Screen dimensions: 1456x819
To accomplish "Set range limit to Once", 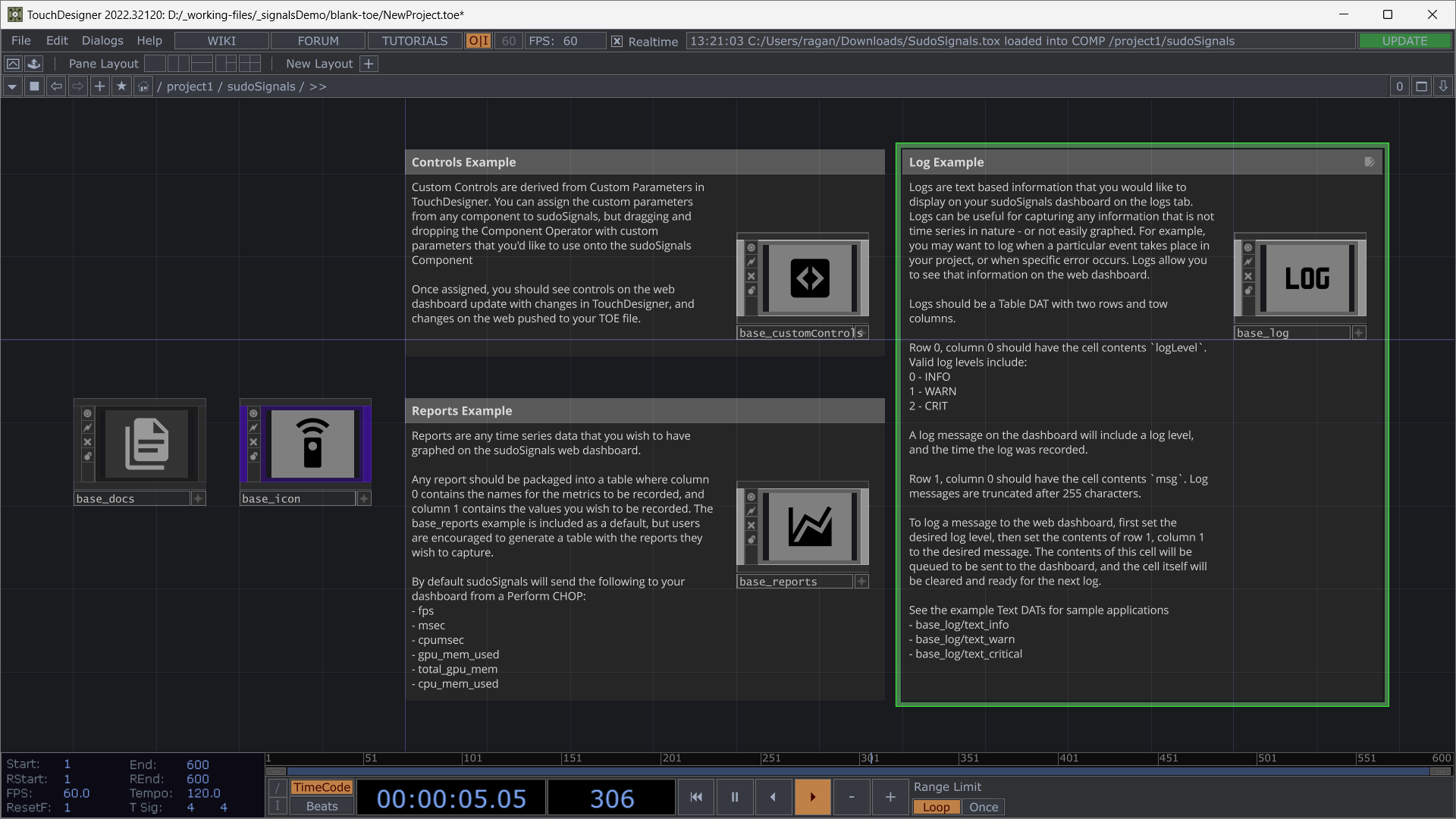I will click(984, 807).
